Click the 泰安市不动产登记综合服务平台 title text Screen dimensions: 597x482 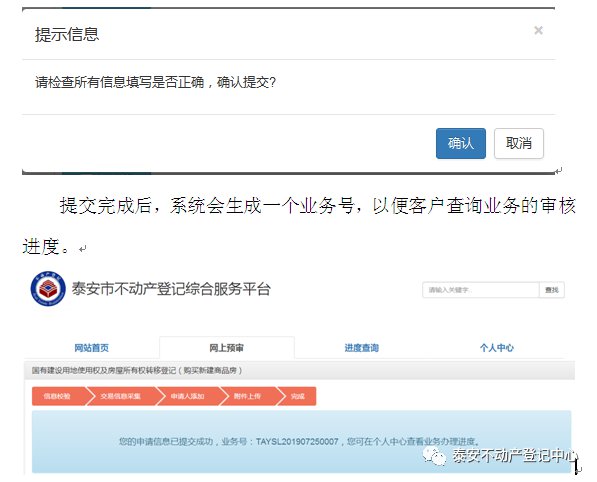point(171,289)
